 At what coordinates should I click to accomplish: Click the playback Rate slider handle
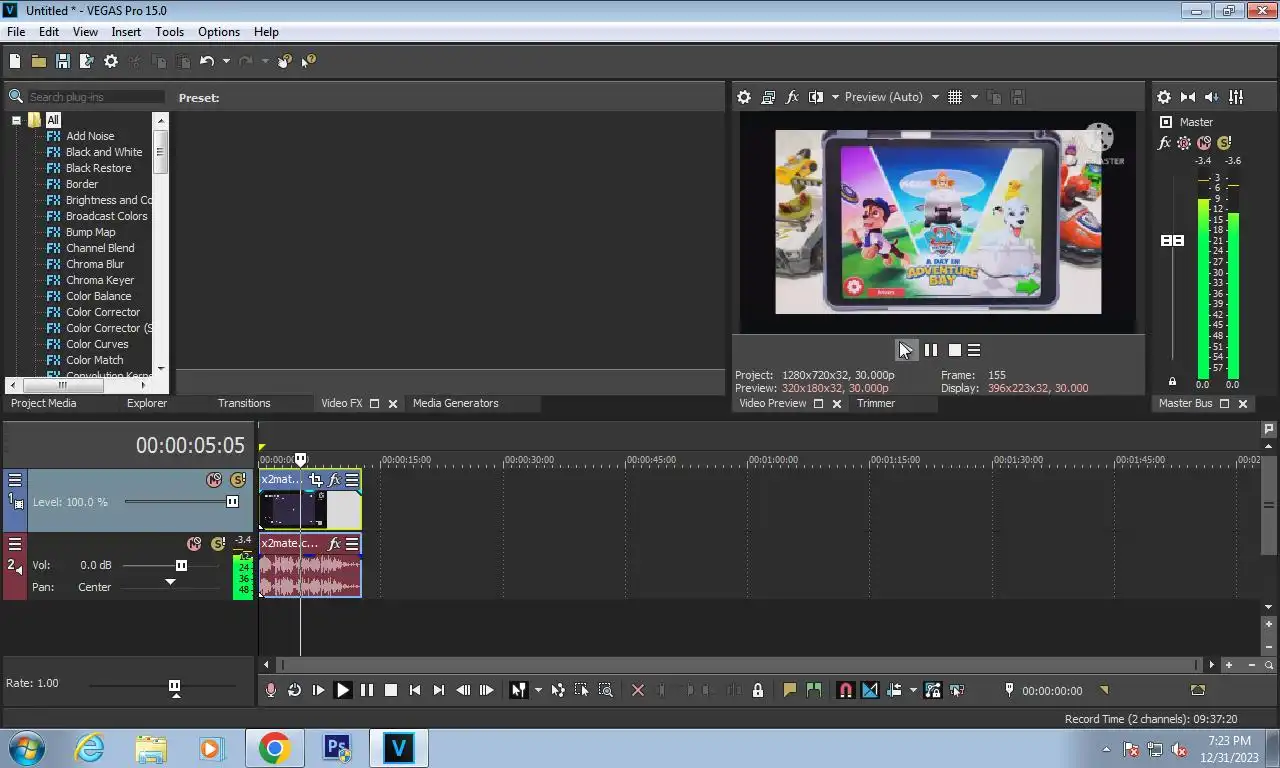(x=174, y=686)
